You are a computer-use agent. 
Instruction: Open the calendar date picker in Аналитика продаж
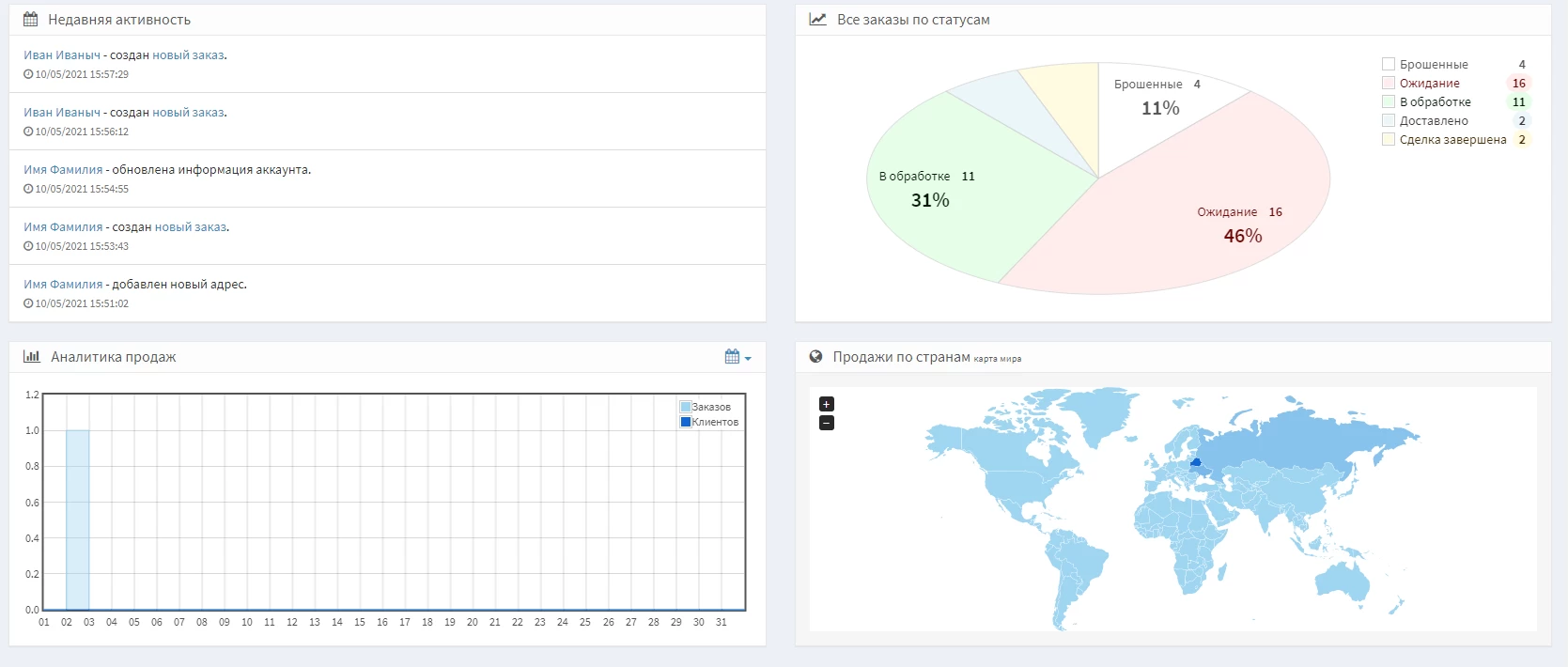(x=737, y=357)
